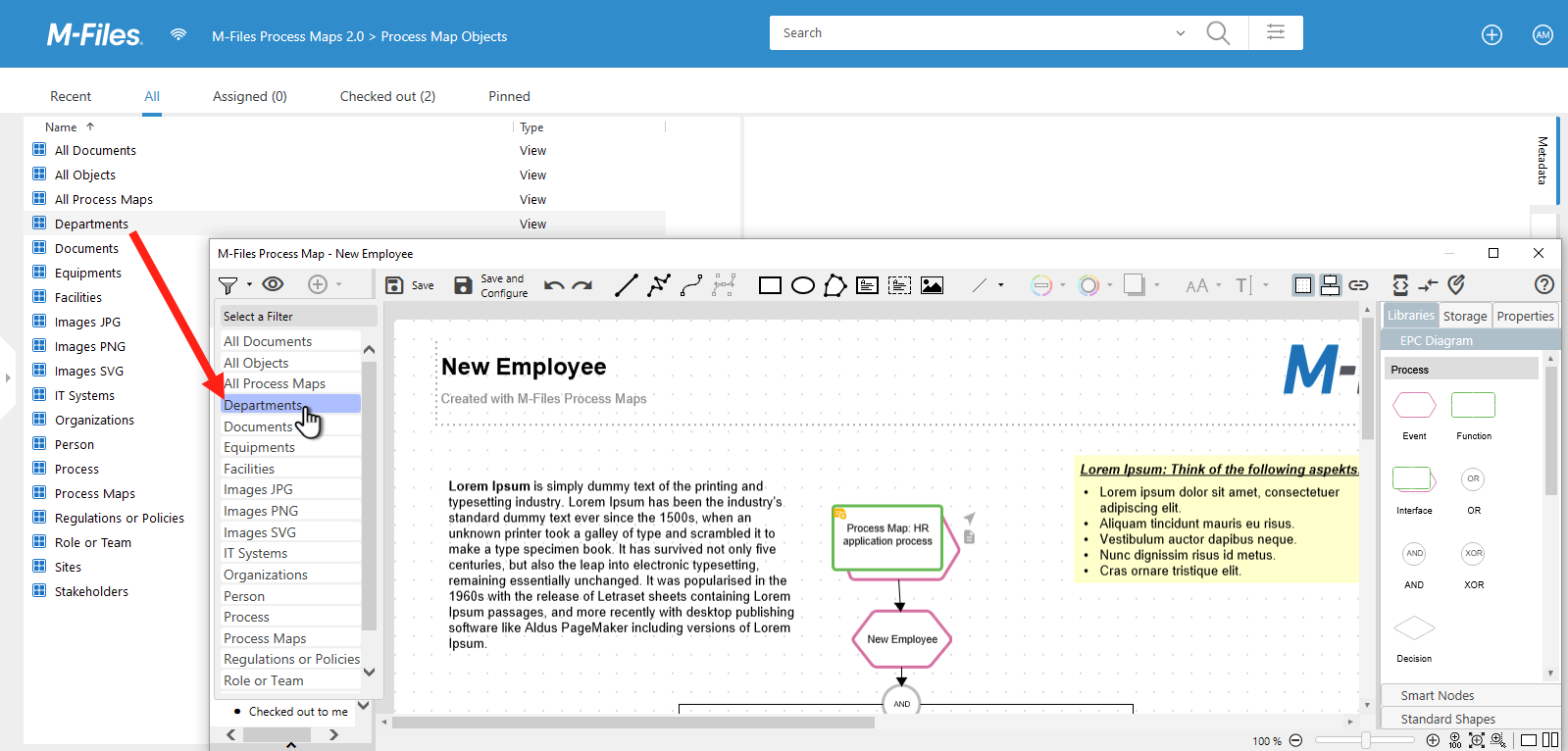The image size is (1568, 751).
Task: Click Save and Configure button
Action: (490, 285)
